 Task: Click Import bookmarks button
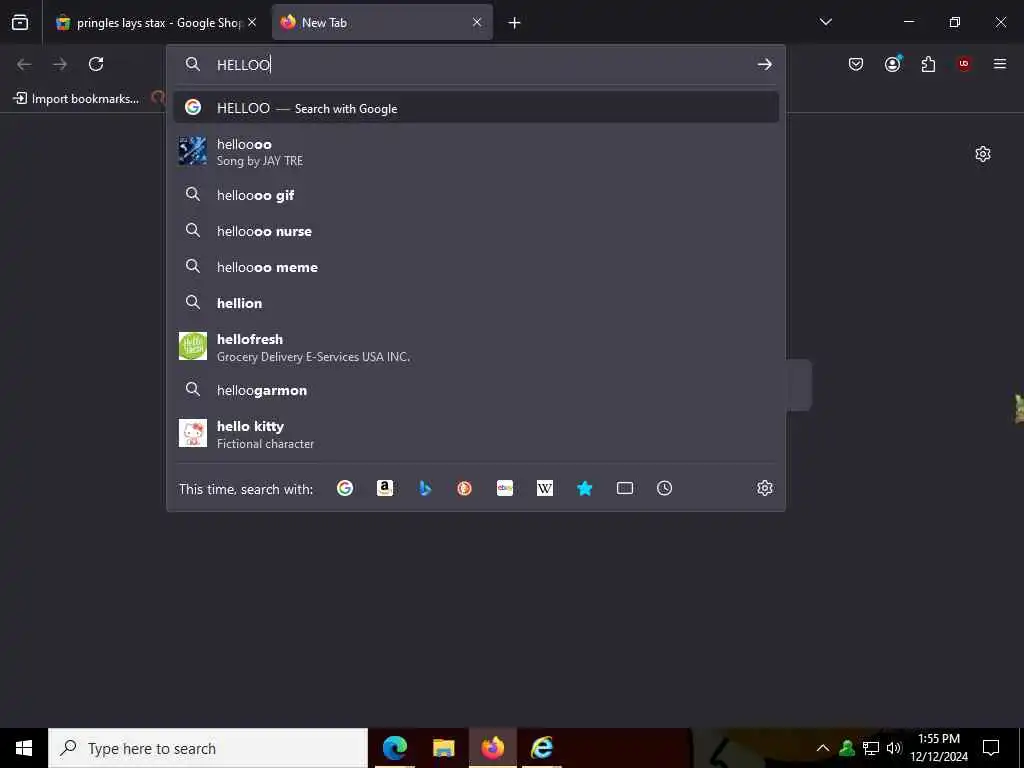tap(76, 99)
